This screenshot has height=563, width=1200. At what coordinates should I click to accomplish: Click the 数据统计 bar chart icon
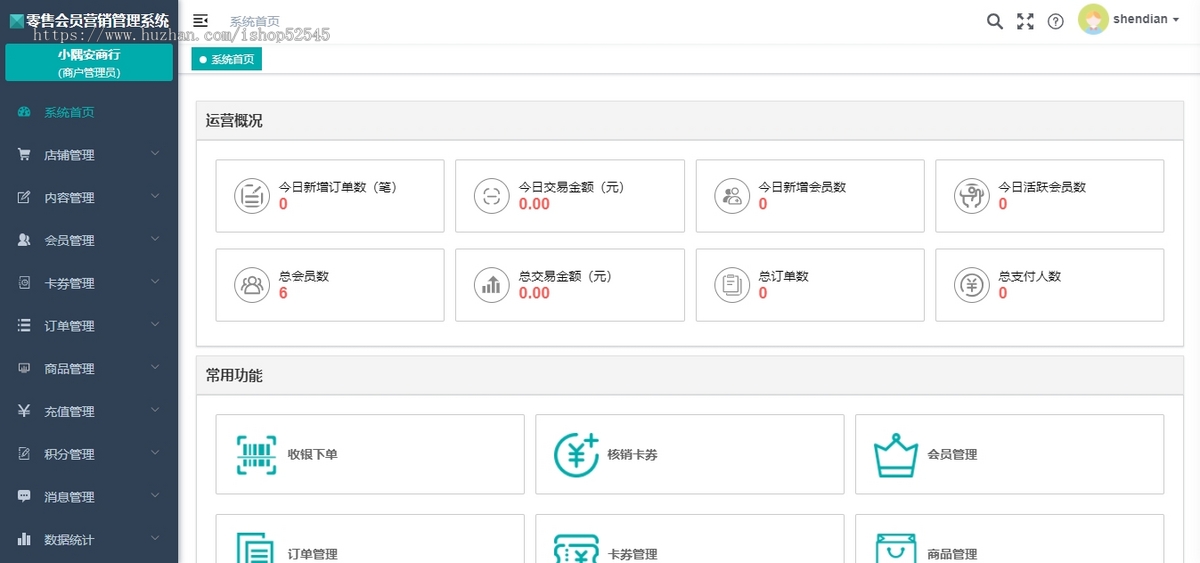(24, 540)
